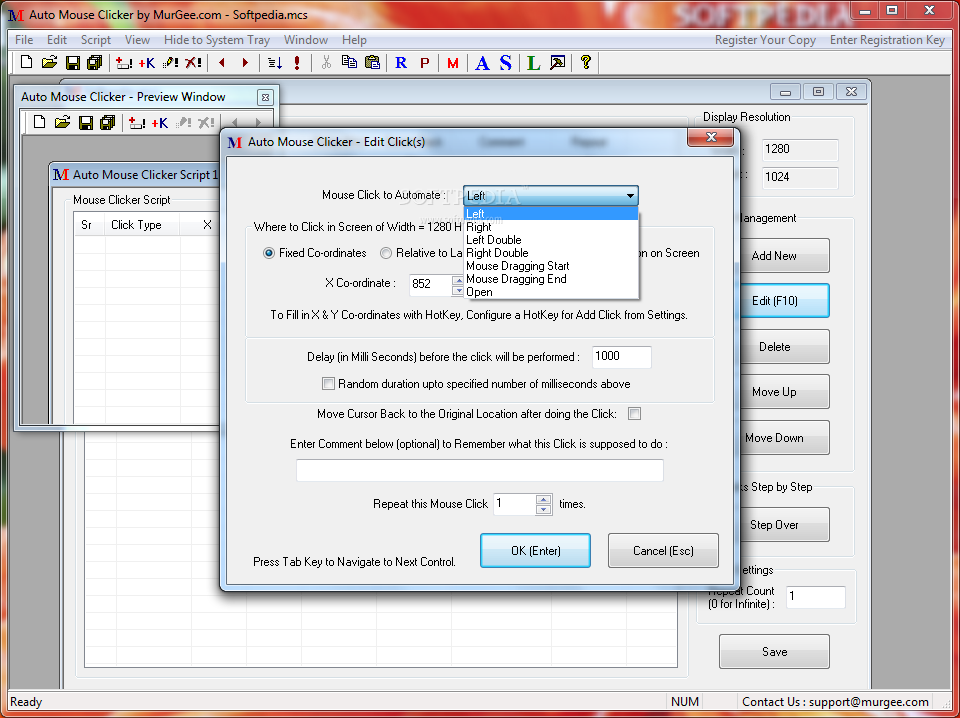Image resolution: width=960 pixels, height=718 pixels.
Task: Click Save icon in Preview Window toolbar
Action: (x=85, y=122)
